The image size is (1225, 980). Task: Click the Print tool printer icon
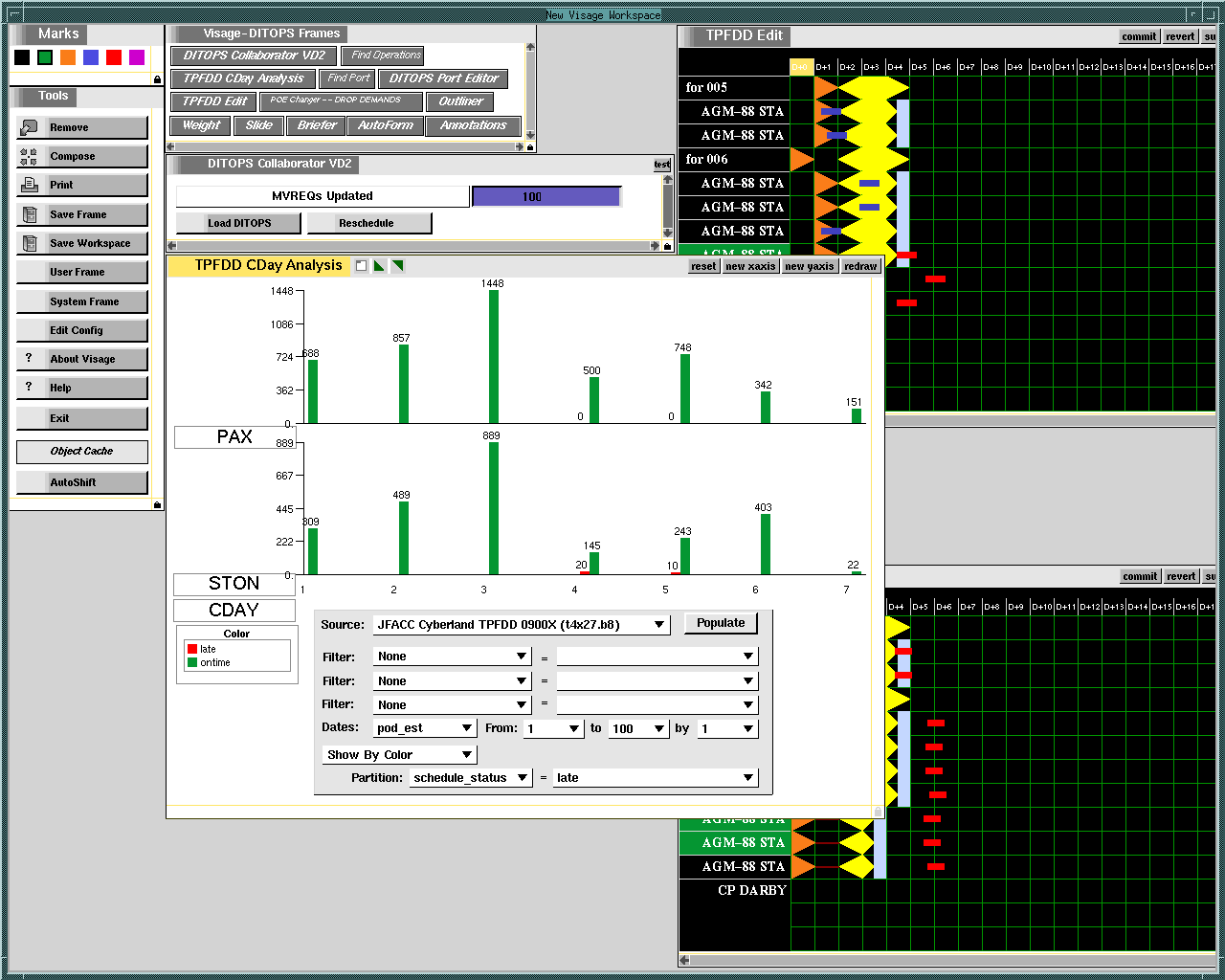(x=29, y=185)
